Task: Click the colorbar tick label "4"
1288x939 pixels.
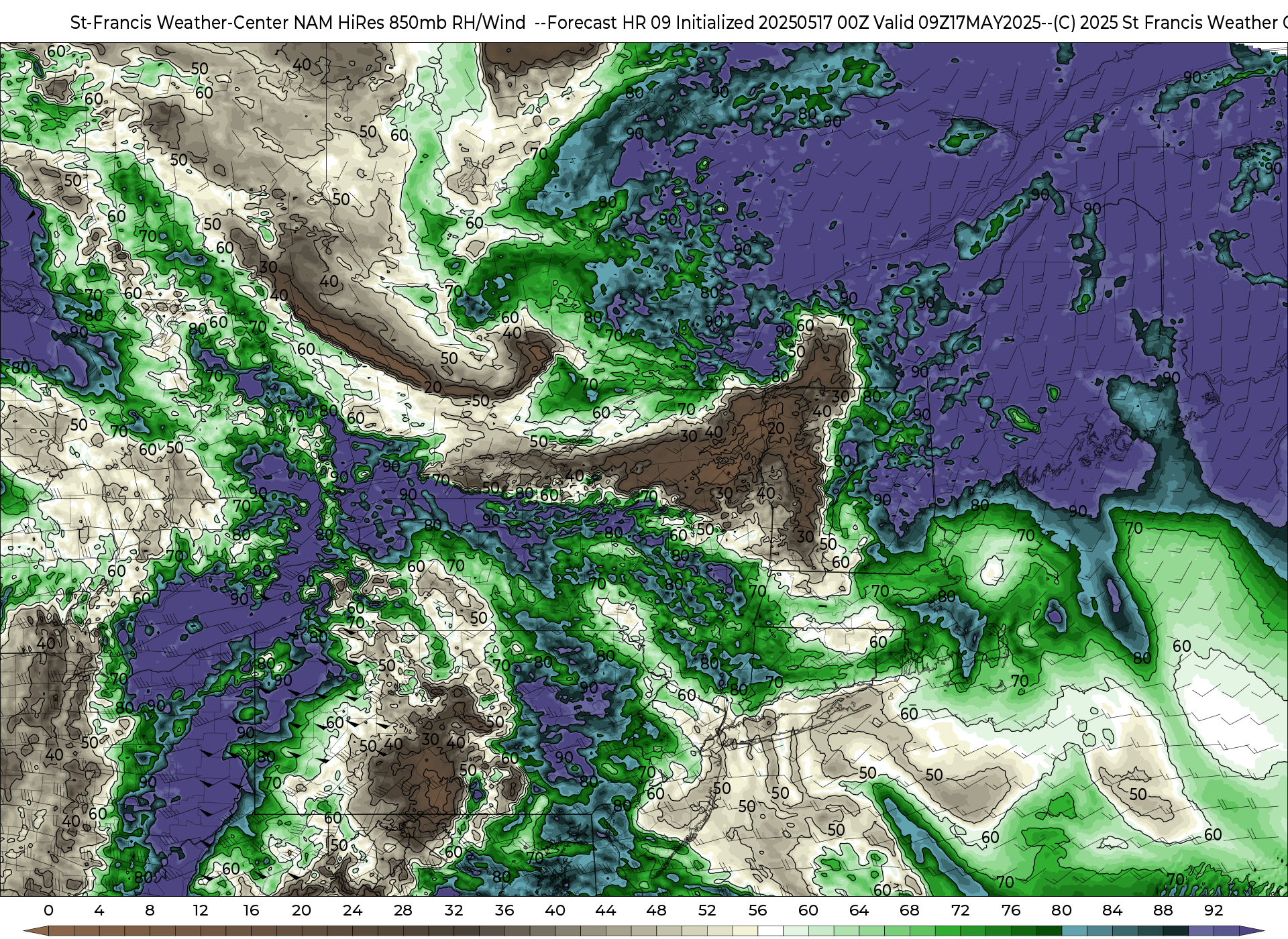Action: point(99,910)
